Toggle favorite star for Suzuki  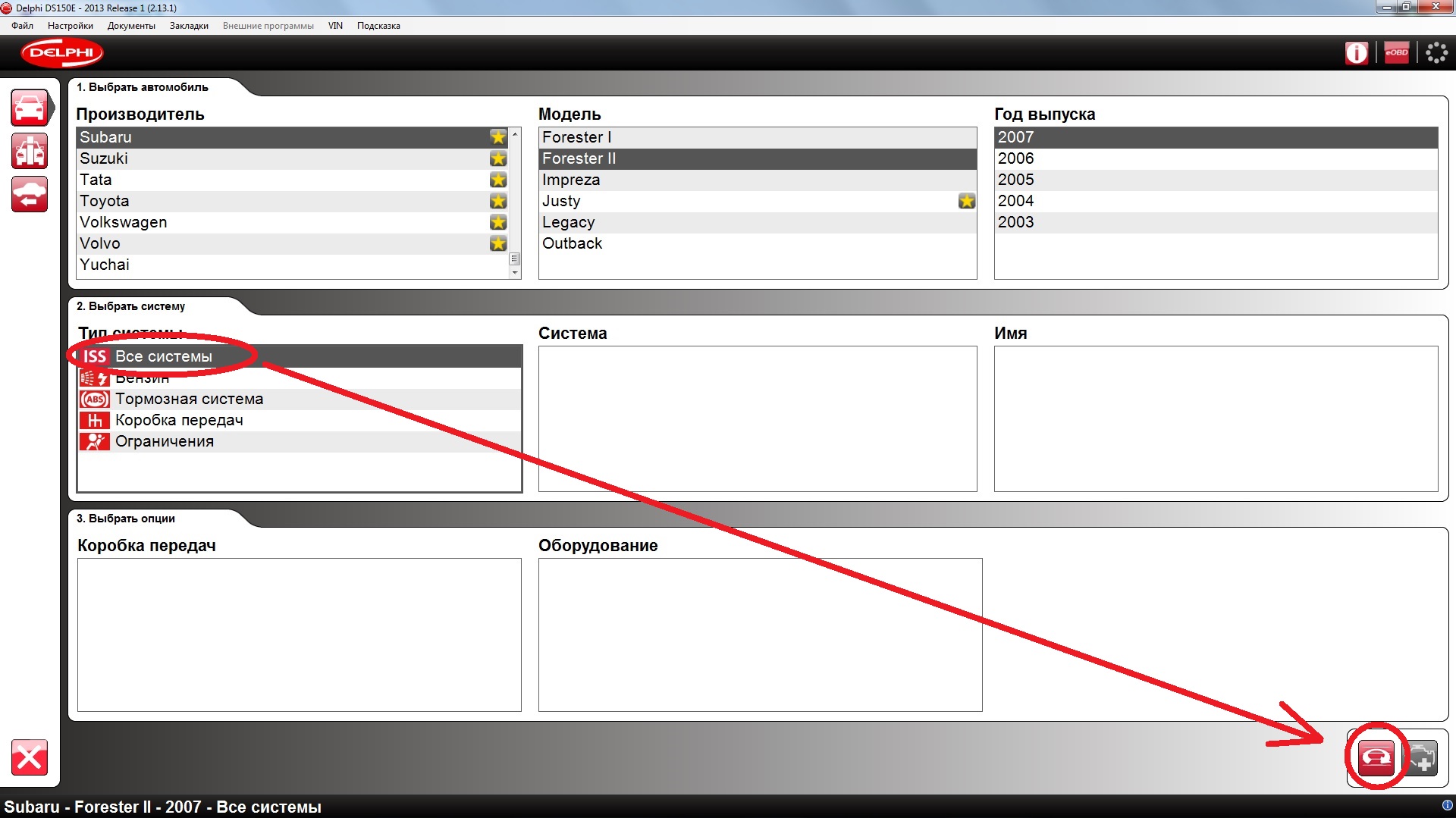coord(498,158)
